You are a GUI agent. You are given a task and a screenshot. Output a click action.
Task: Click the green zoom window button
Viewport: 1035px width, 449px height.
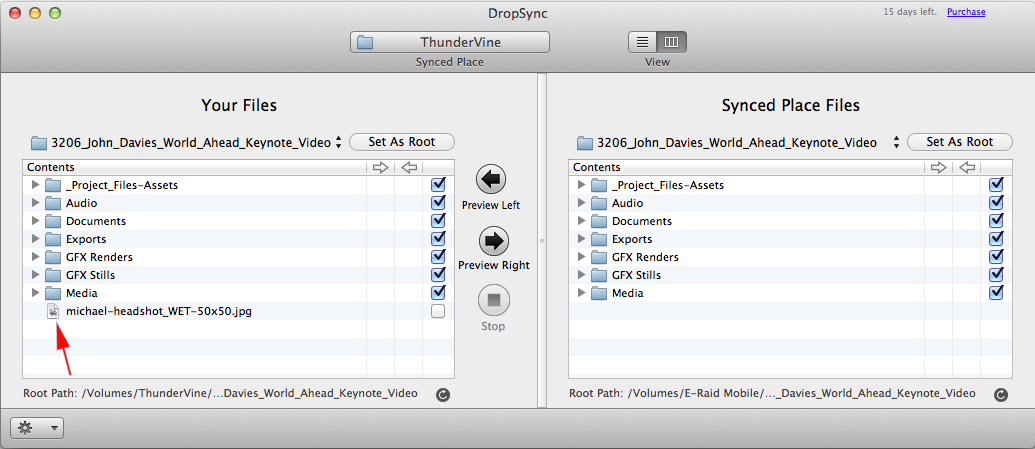(55, 13)
